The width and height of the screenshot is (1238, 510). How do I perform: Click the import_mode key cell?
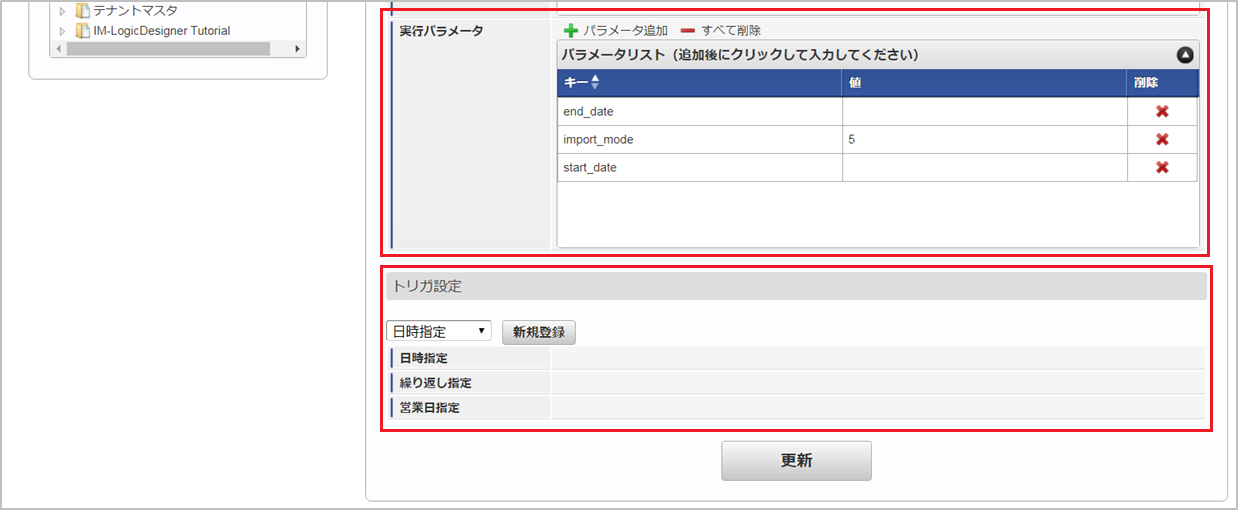pos(700,139)
